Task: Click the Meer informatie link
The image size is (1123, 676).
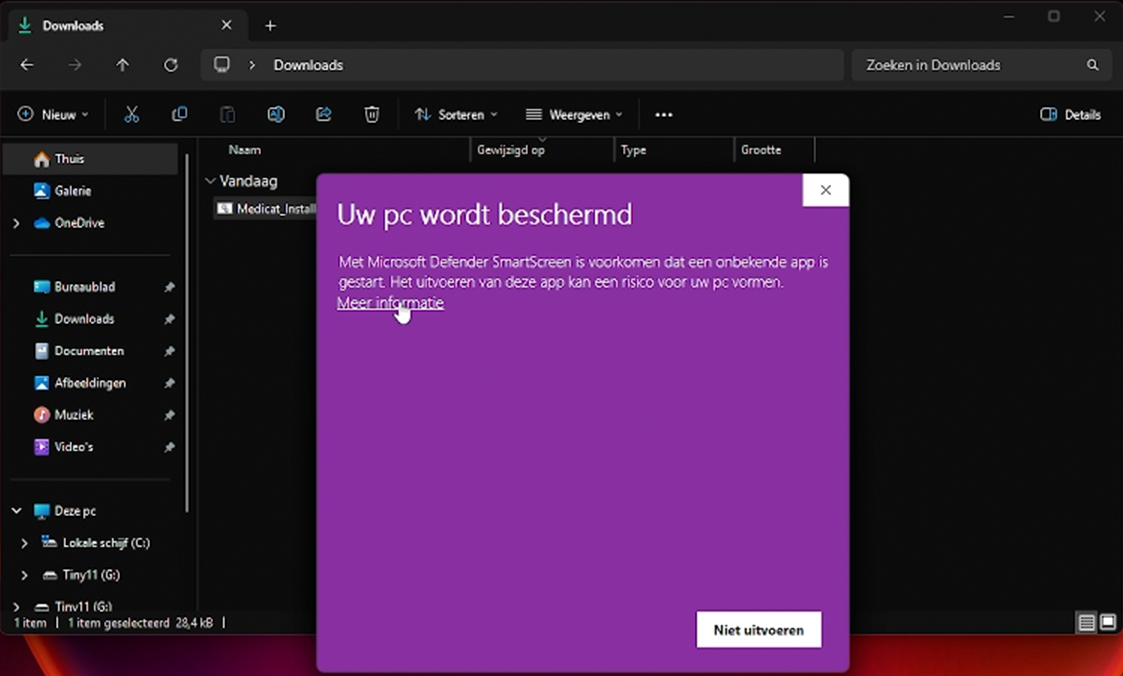Action: click(x=390, y=303)
